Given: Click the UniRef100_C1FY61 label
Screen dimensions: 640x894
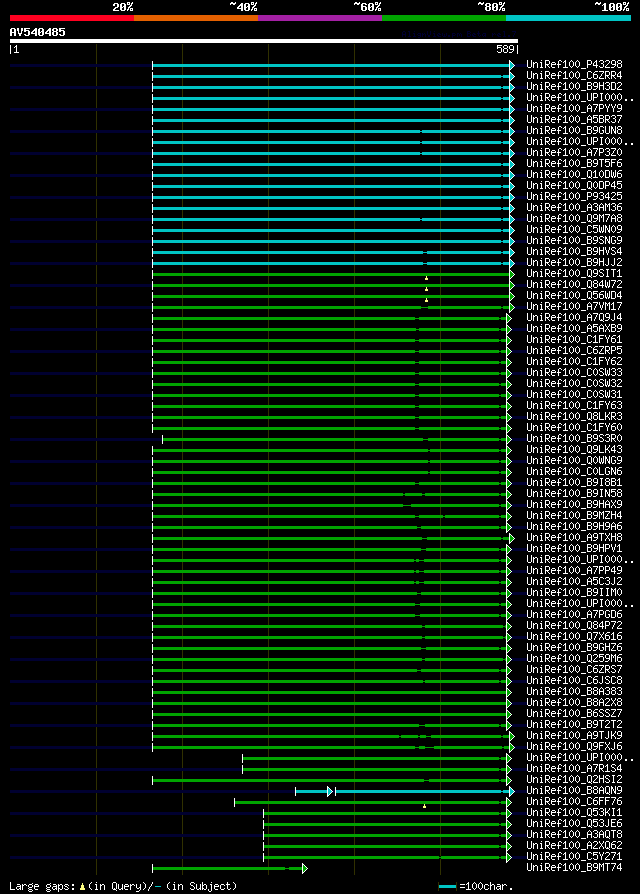Looking at the screenshot, I should click(x=574, y=339).
